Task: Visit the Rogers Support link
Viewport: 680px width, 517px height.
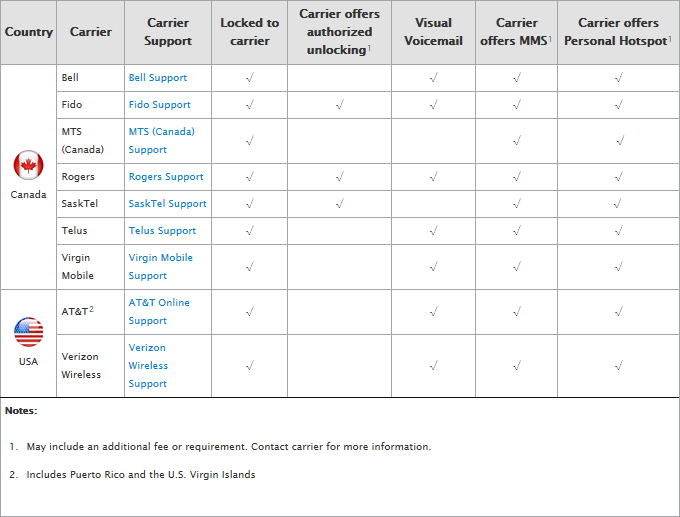Action: (166, 177)
